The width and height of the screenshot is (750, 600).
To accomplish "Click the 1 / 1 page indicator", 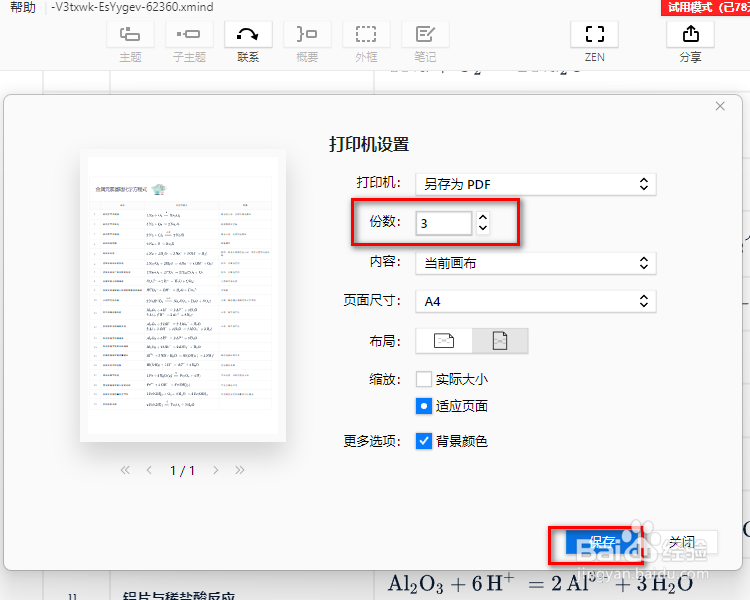I will tap(182, 470).
